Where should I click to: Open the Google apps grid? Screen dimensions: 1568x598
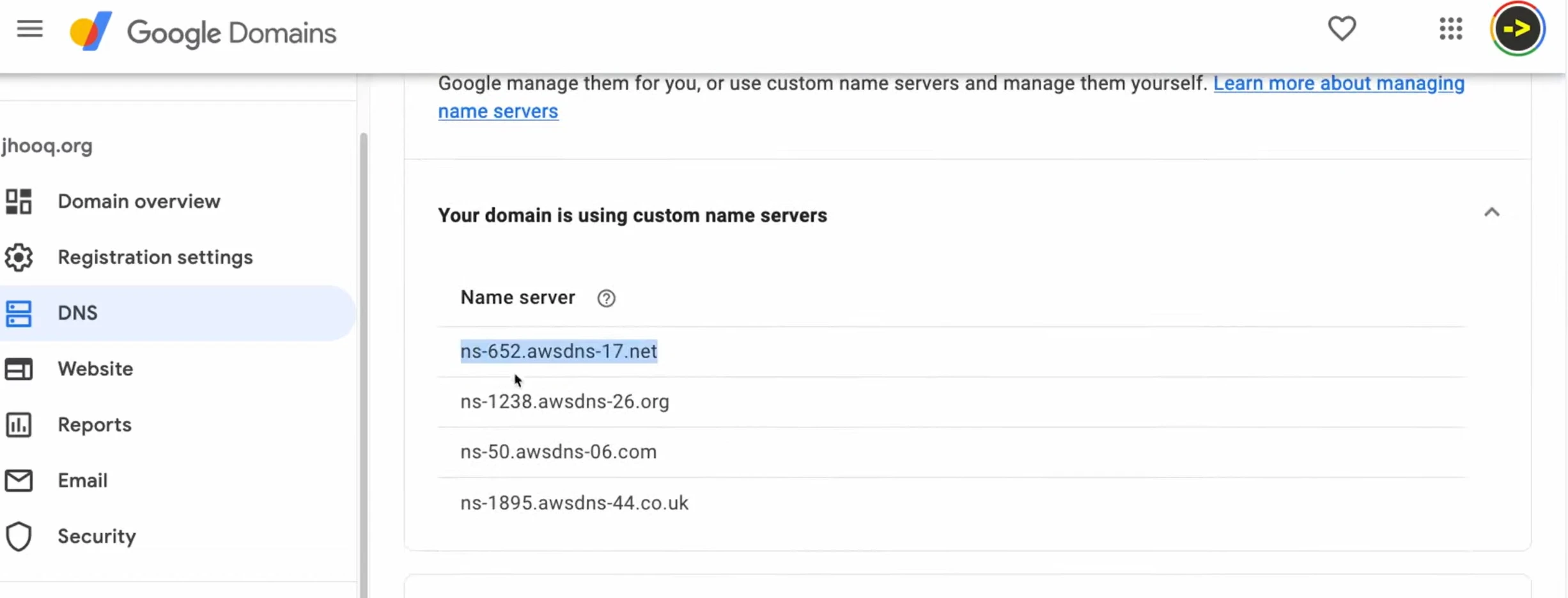(x=1450, y=29)
